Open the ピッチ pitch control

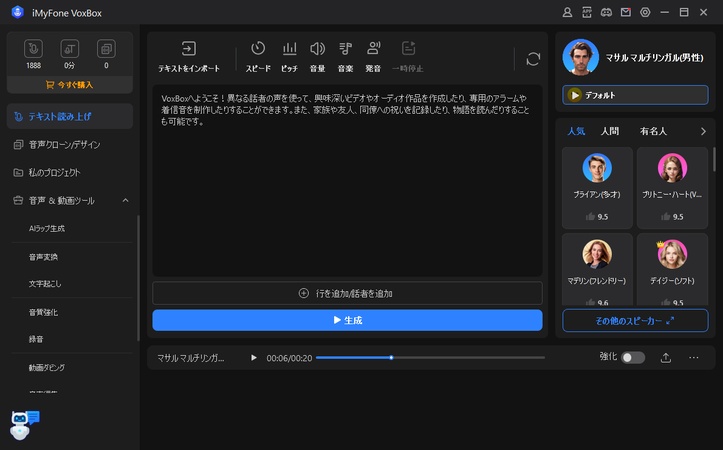pos(289,56)
